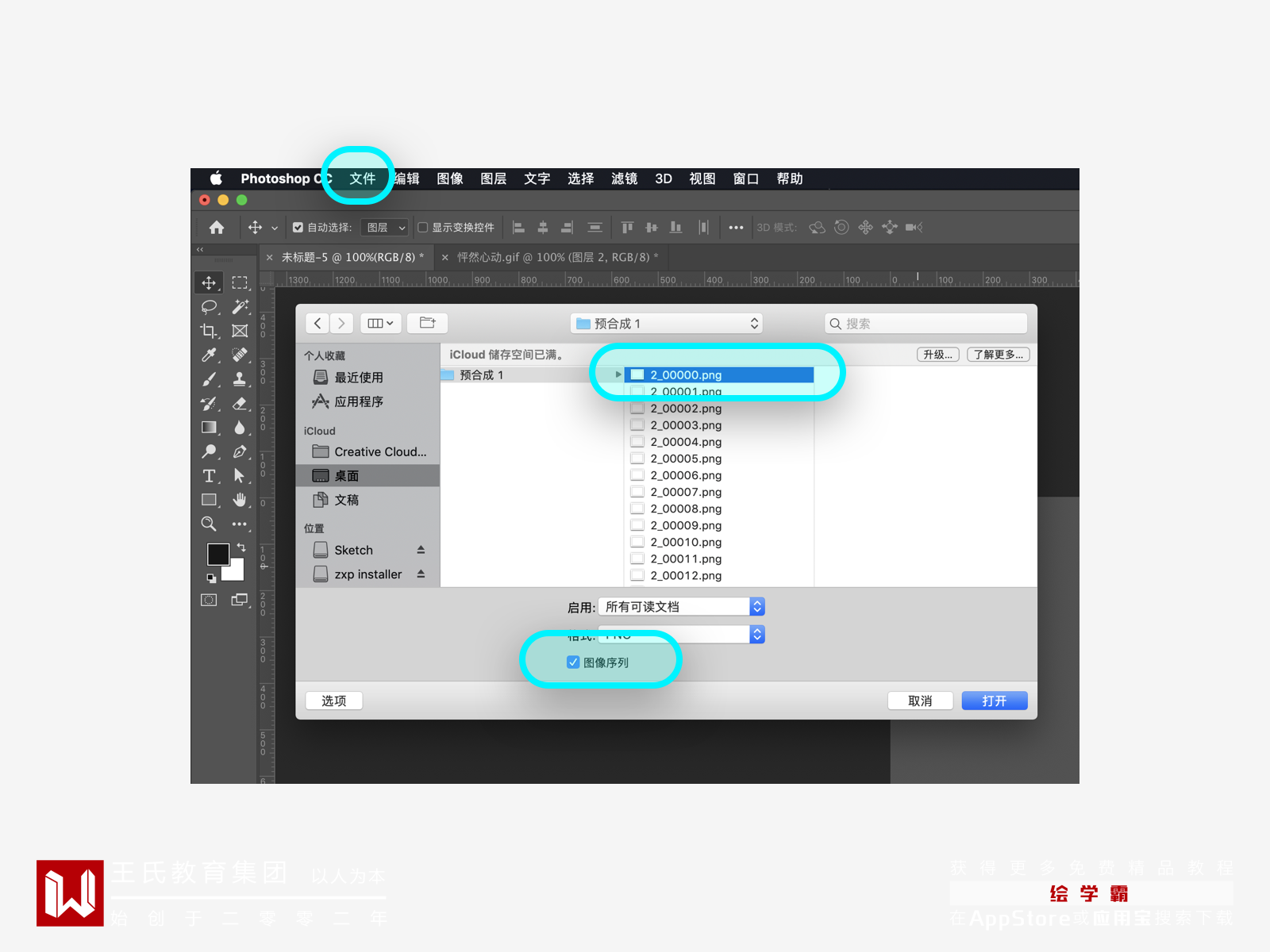Select the Crop tool
Image resolution: width=1270 pixels, height=952 pixels.
tap(209, 331)
